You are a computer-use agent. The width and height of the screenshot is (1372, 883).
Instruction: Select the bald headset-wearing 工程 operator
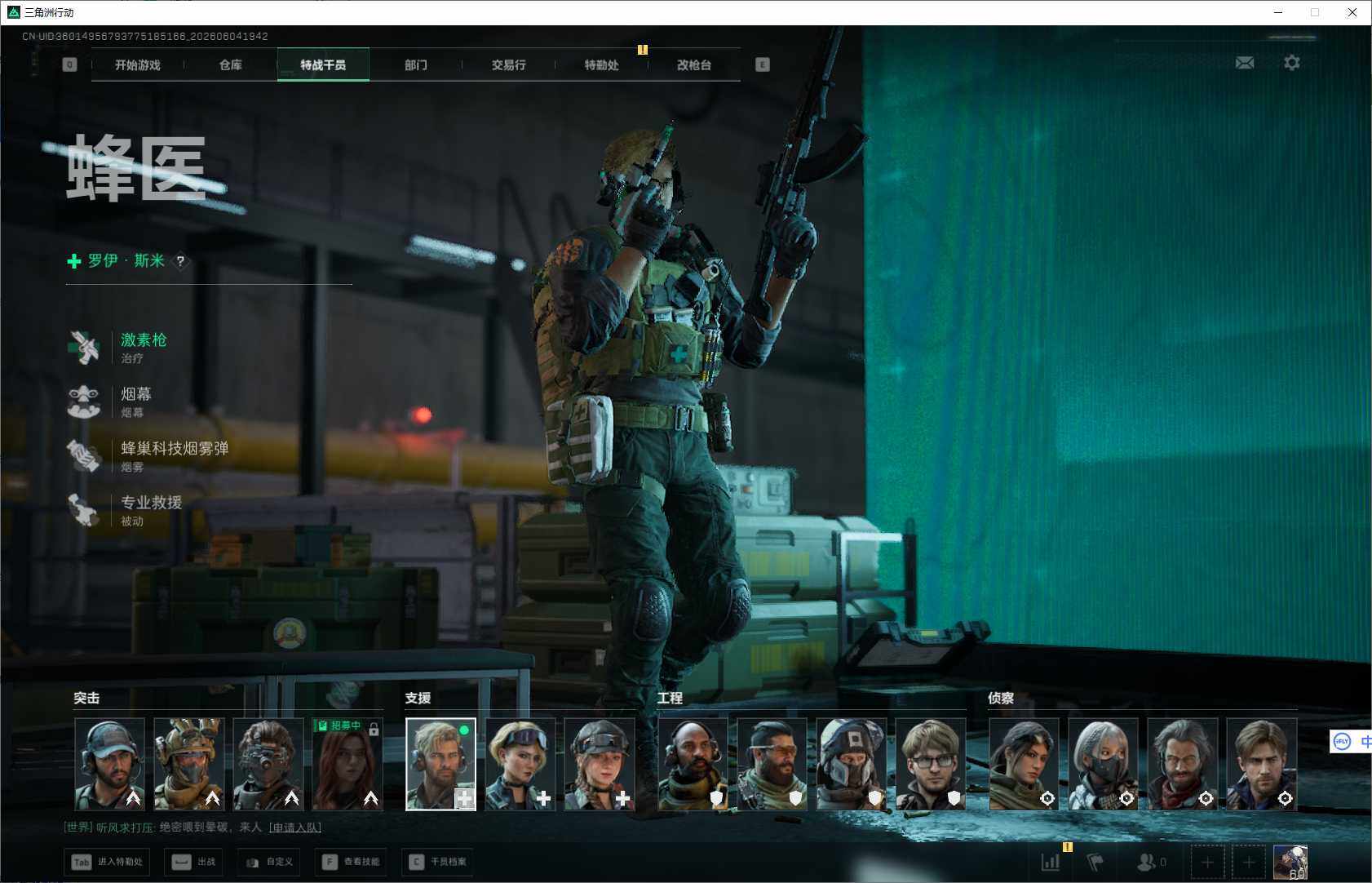coord(693,764)
